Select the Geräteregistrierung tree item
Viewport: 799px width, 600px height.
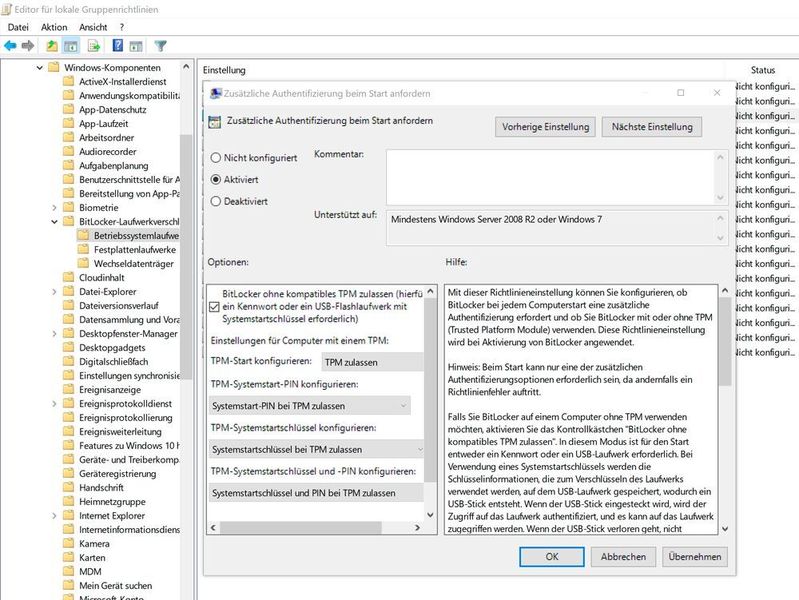point(117,474)
